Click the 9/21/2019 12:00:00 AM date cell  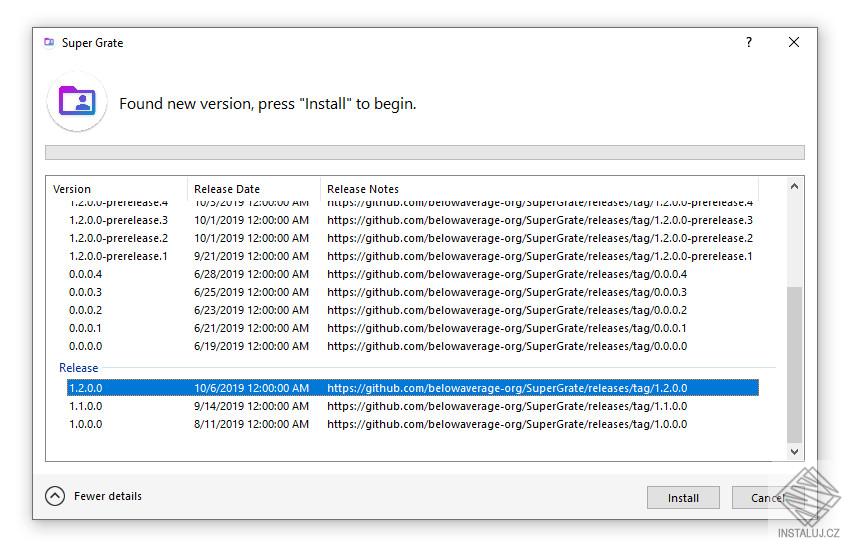click(x=251, y=256)
